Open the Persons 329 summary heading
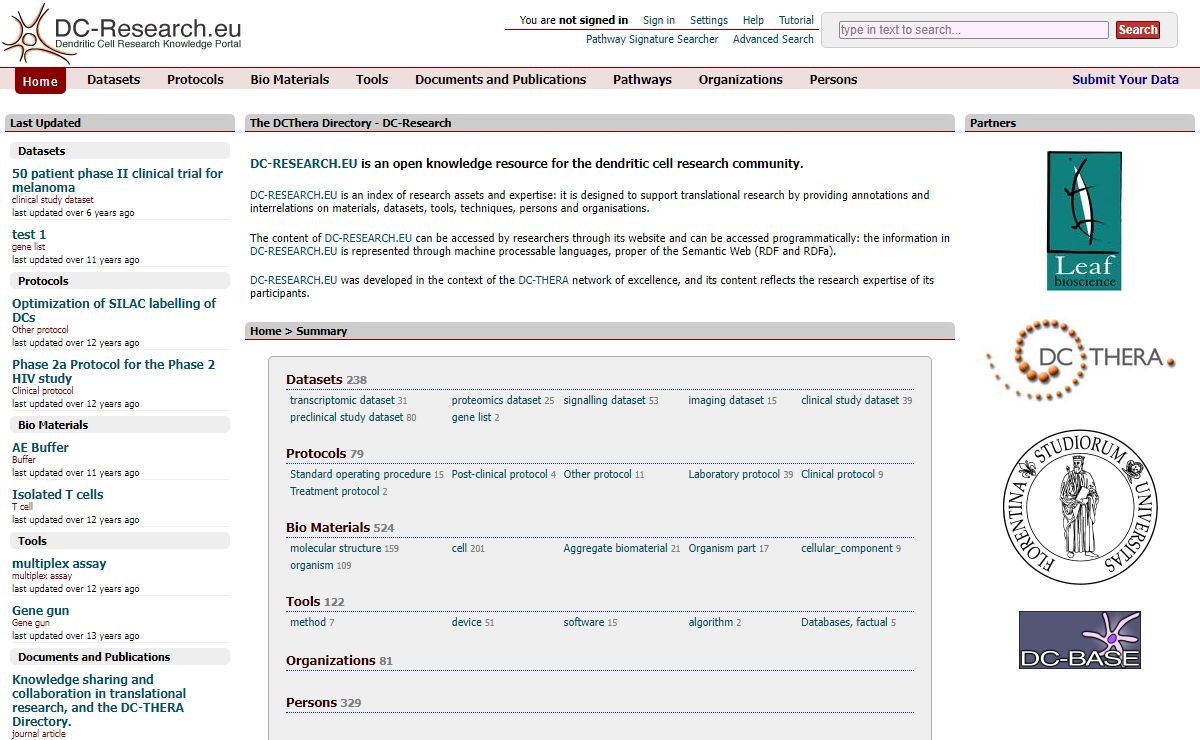 tap(323, 702)
